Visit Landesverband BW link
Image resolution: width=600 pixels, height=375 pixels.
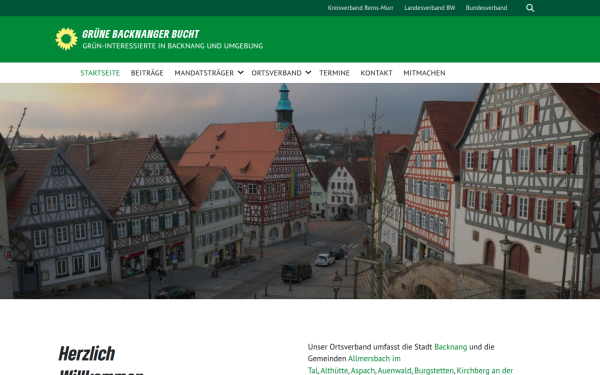click(x=430, y=8)
